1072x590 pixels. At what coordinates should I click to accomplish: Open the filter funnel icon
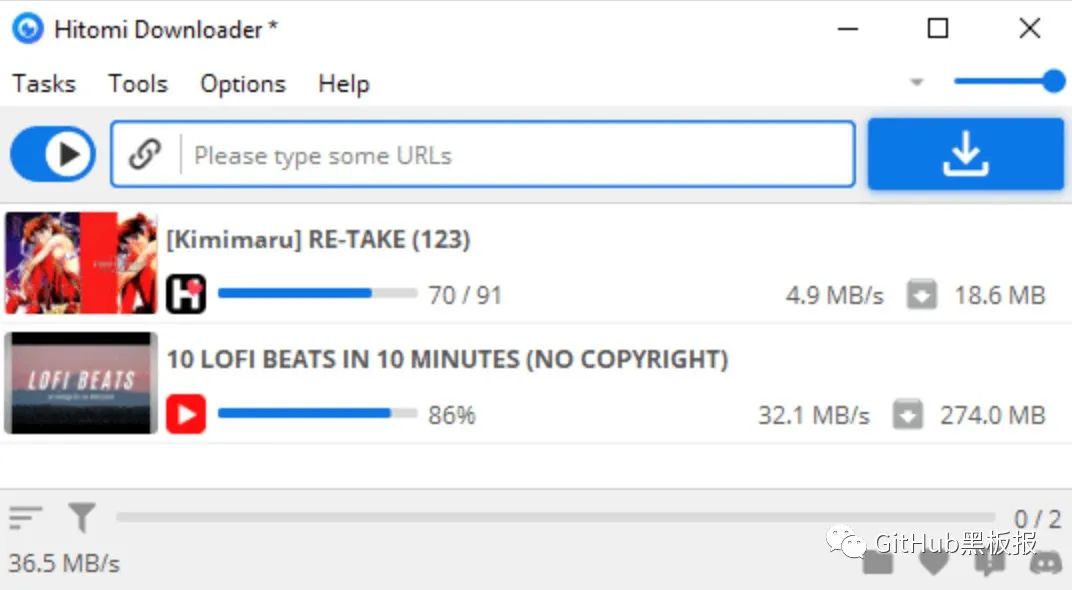[x=82, y=518]
